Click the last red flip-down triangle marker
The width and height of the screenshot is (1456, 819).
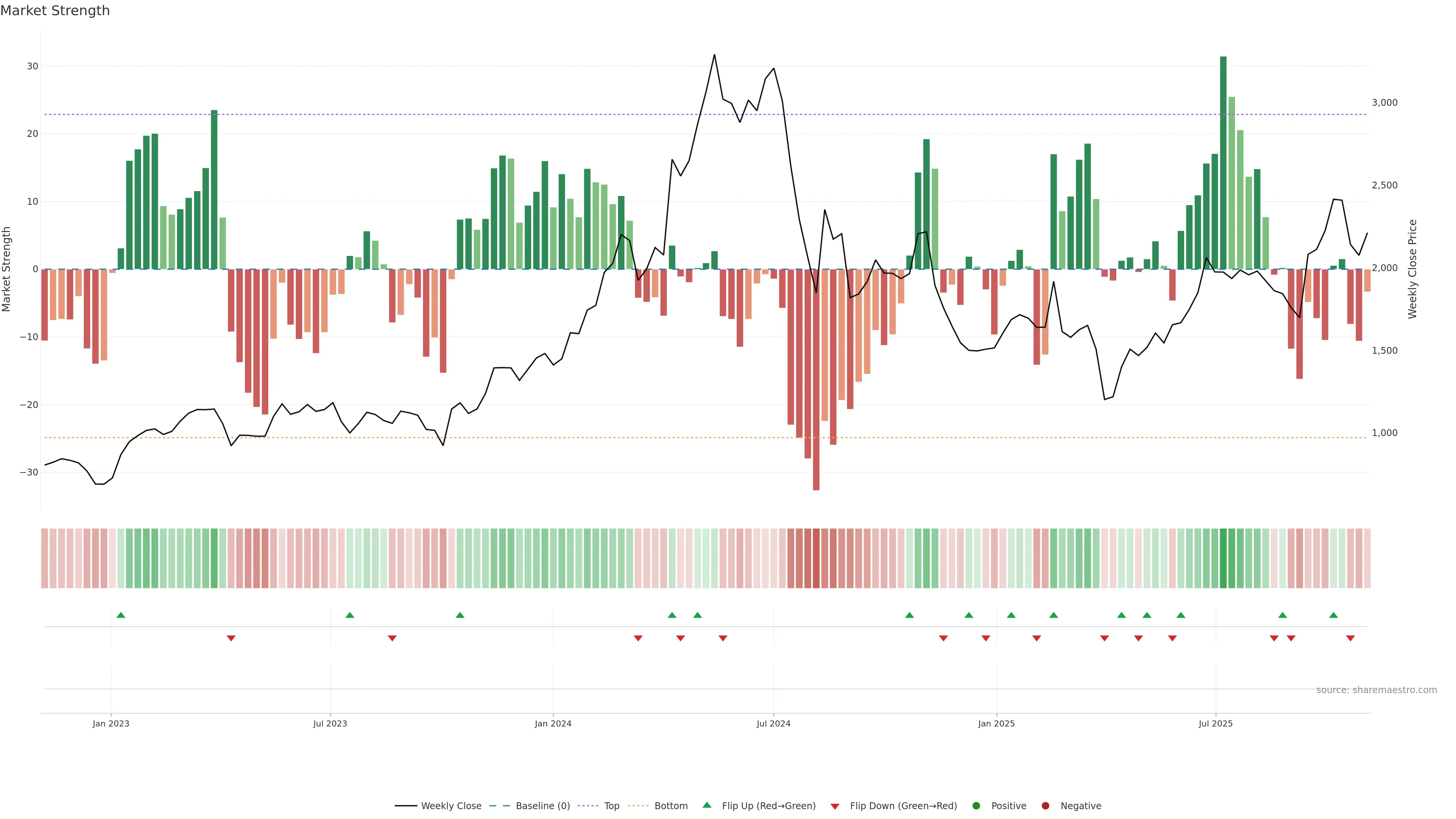tap(1350, 638)
